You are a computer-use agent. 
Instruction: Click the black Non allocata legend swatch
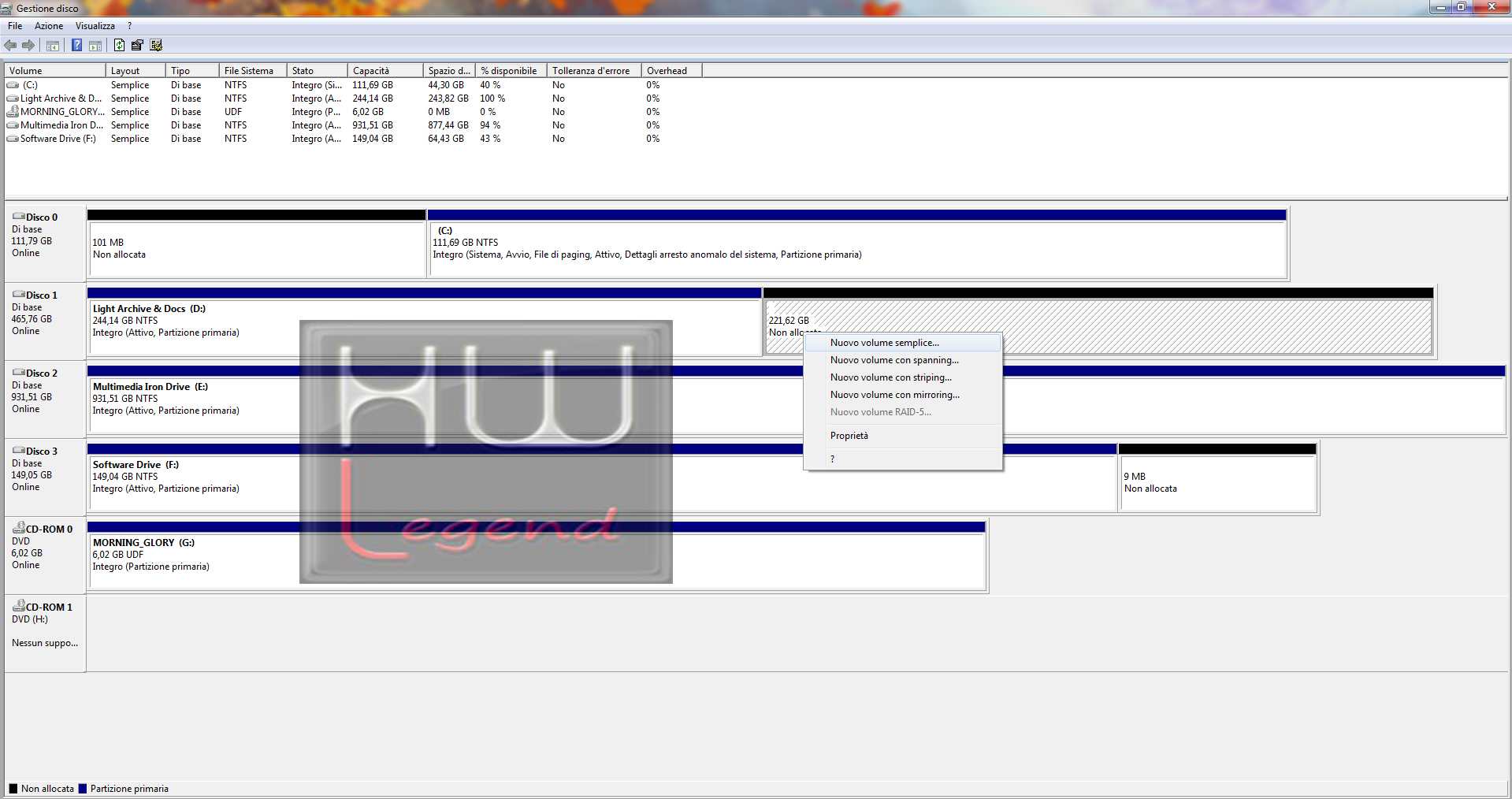point(13,789)
